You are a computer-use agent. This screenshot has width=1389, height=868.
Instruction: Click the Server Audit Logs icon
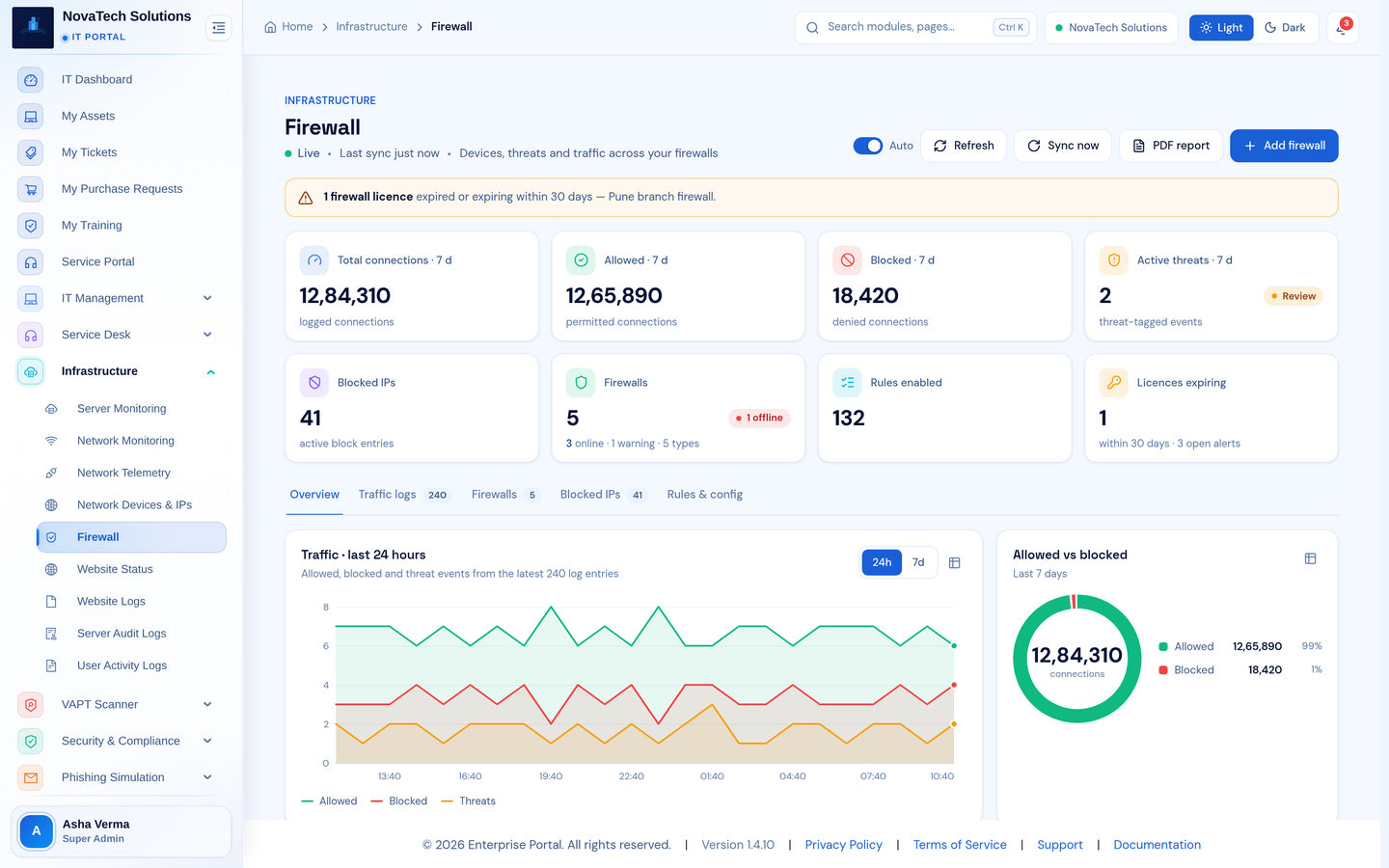(51, 634)
